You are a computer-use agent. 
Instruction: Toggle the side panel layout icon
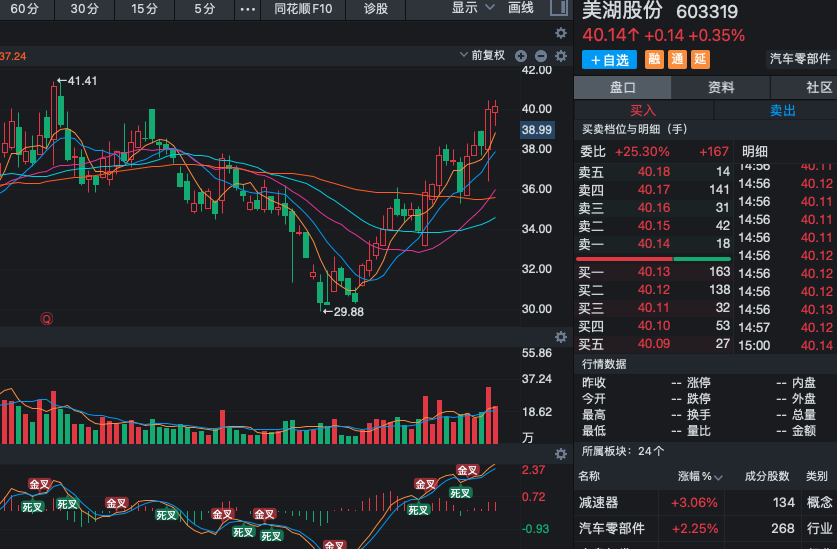pyautogui.click(x=558, y=7)
